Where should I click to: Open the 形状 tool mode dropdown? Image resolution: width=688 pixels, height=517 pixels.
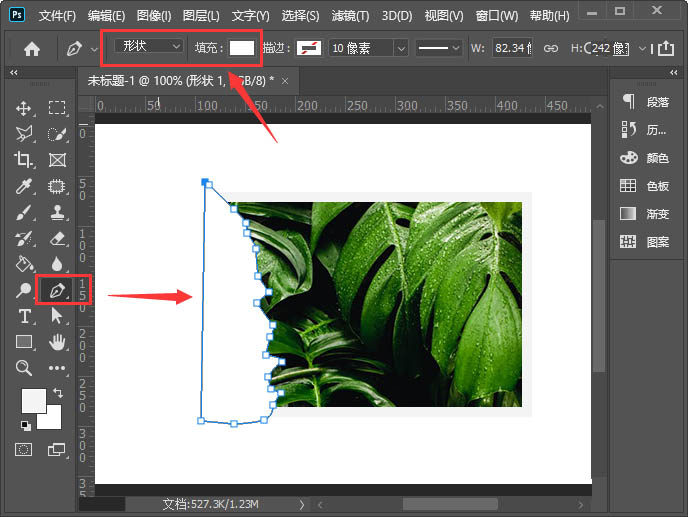148,47
